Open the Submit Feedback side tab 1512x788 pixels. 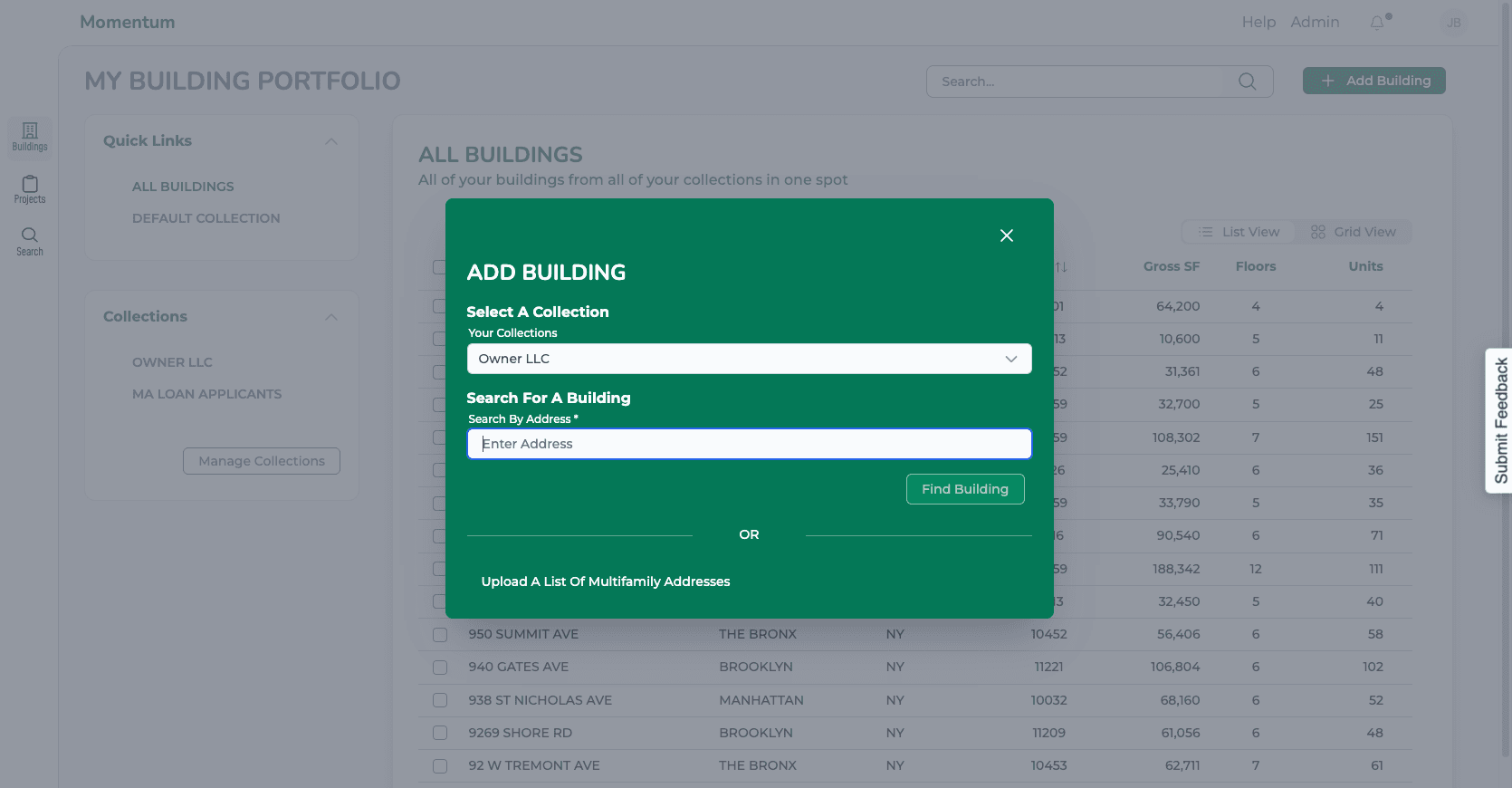coord(1499,420)
